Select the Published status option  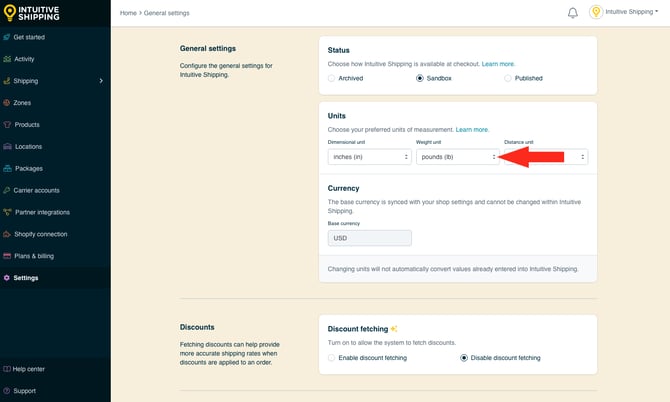point(508,78)
